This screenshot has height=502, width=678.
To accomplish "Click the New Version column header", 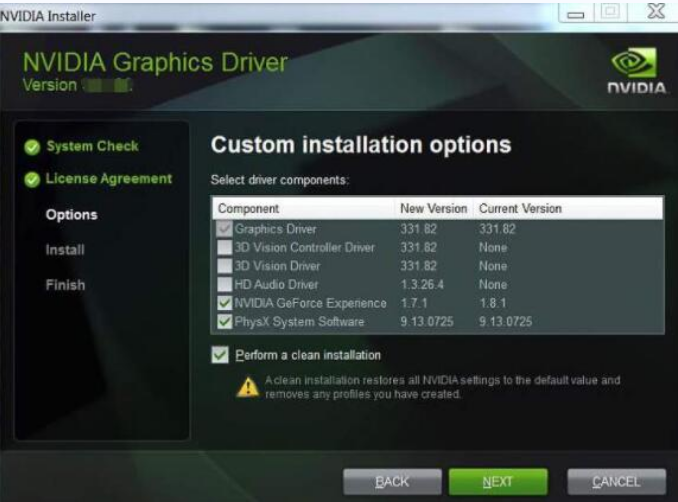I will pyautogui.click(x=433, y=208).
